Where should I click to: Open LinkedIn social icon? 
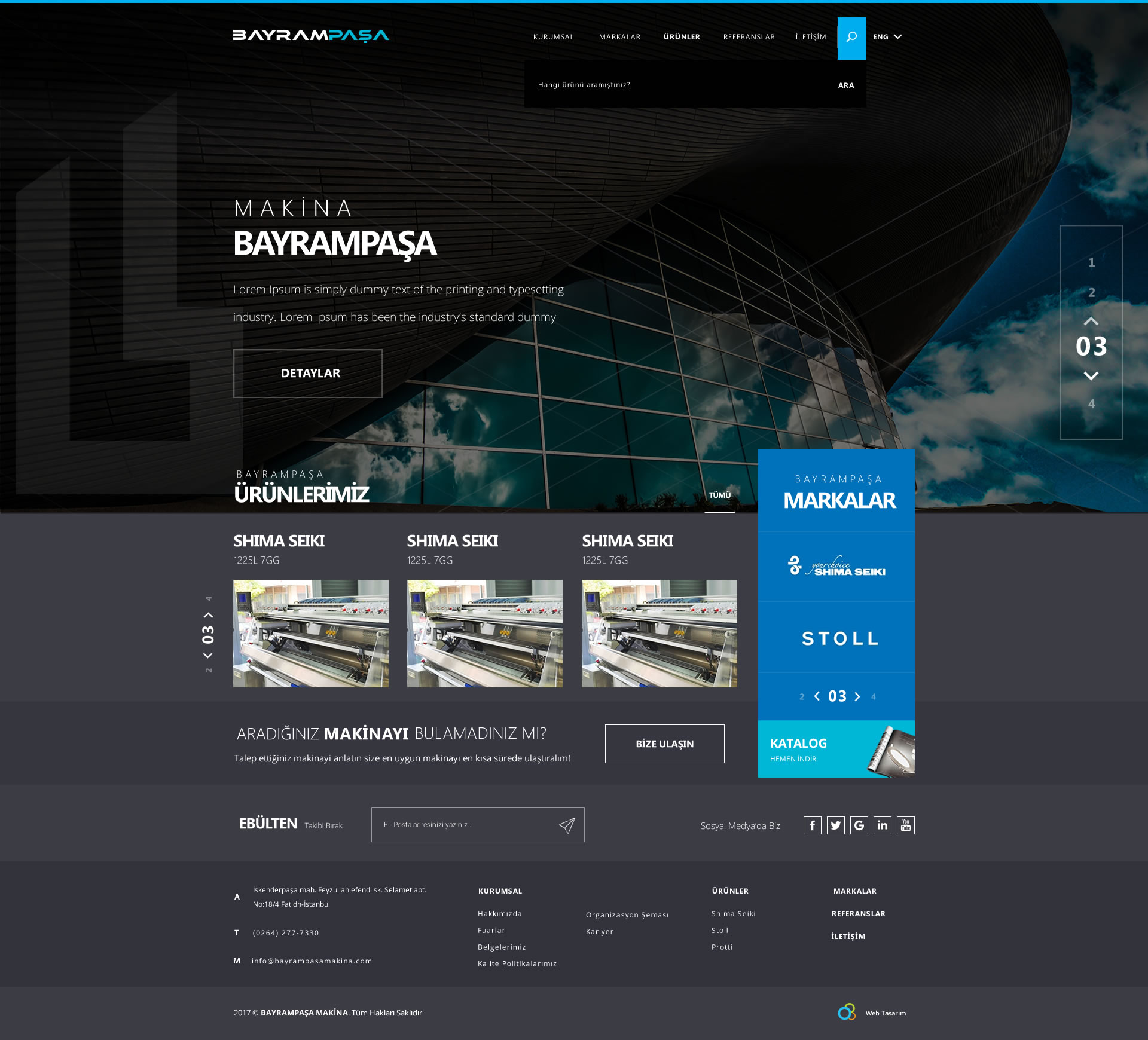[883, 825]
